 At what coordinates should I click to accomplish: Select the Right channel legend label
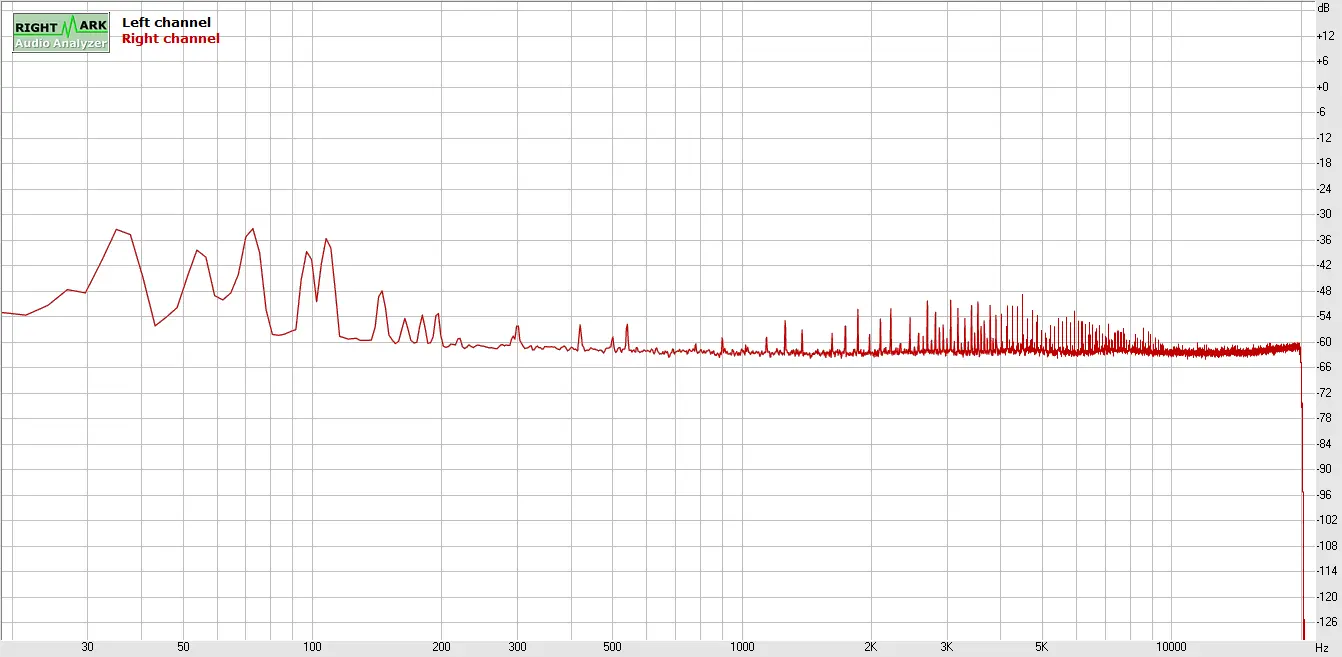(170, 39)
